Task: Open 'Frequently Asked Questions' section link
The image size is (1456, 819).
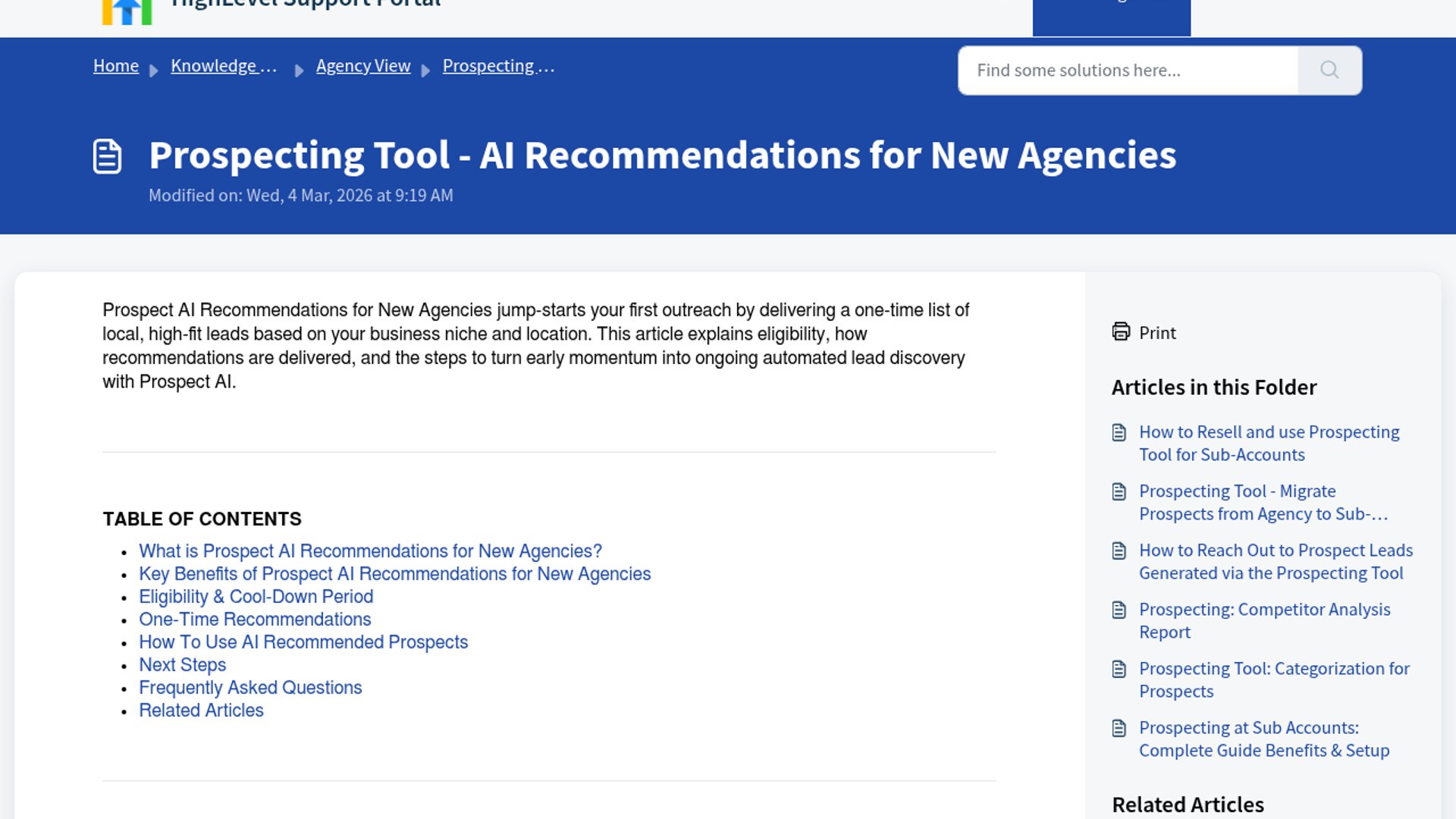Action: click(x=250, y=688)
